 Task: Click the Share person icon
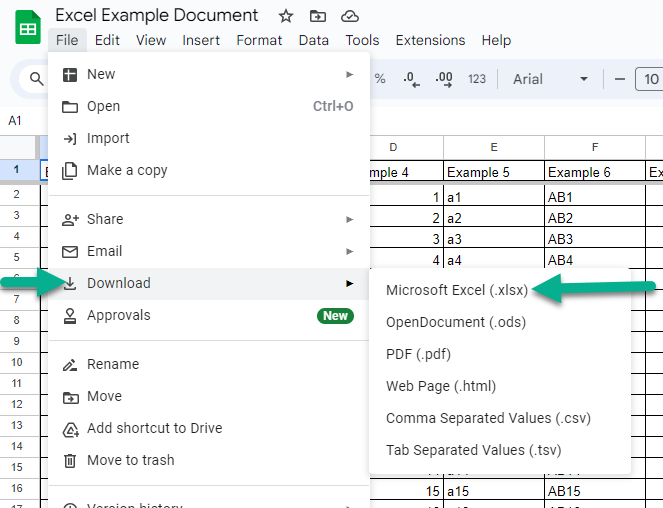[x=70, y=220]
